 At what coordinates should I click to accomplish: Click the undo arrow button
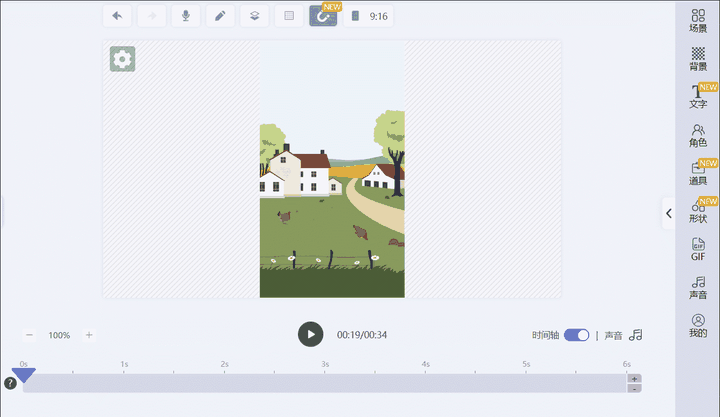[118, 16]
